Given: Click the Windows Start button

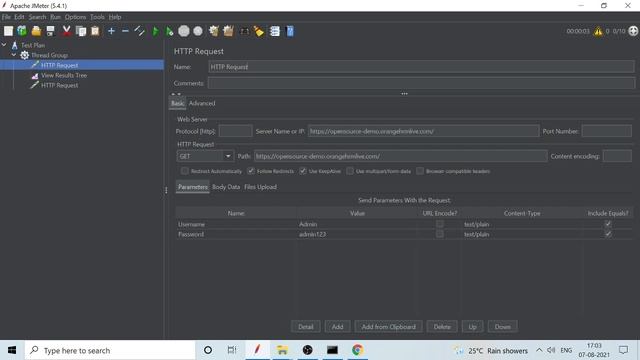Looking at the screenshot, I should [12, 350].
